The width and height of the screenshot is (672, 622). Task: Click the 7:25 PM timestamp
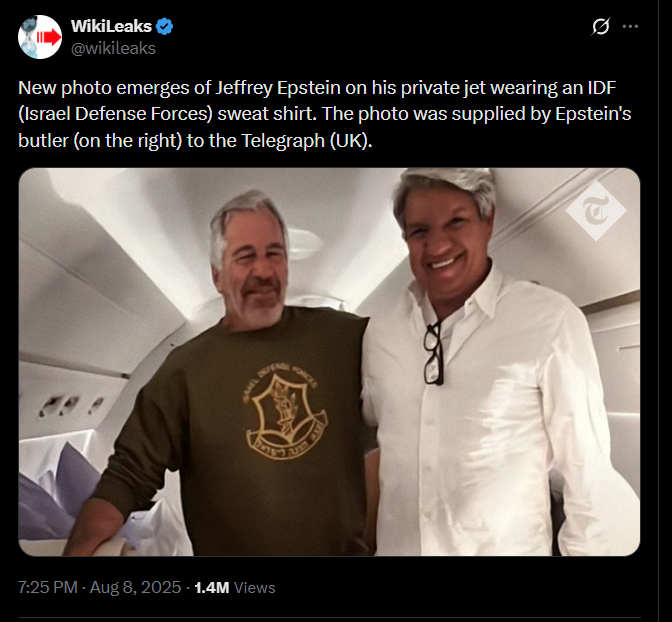click(48, 587)
